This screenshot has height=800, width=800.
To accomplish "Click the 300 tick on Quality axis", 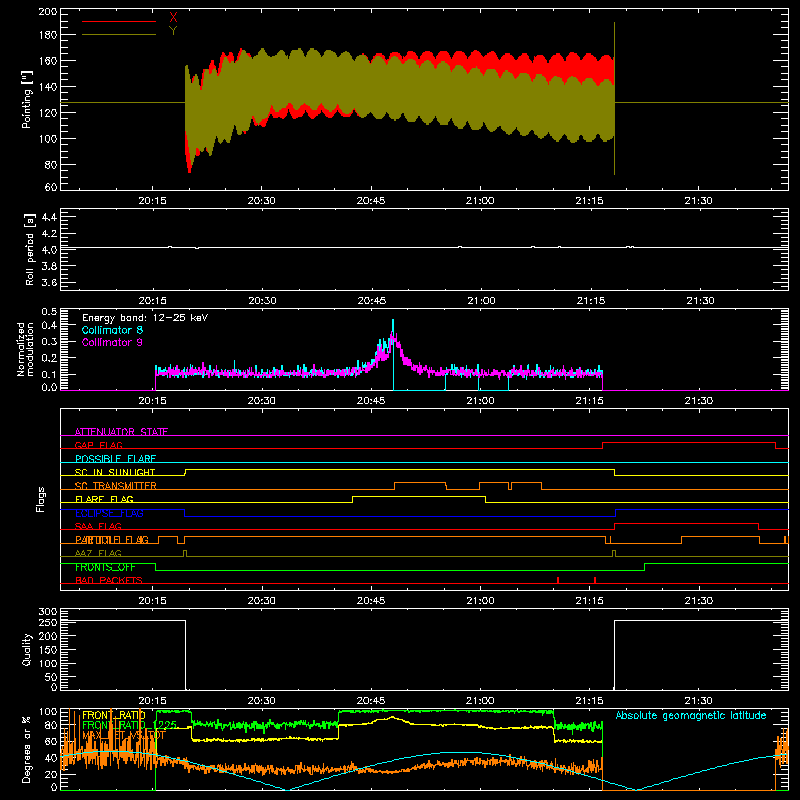I will click(x=47, y=611).
